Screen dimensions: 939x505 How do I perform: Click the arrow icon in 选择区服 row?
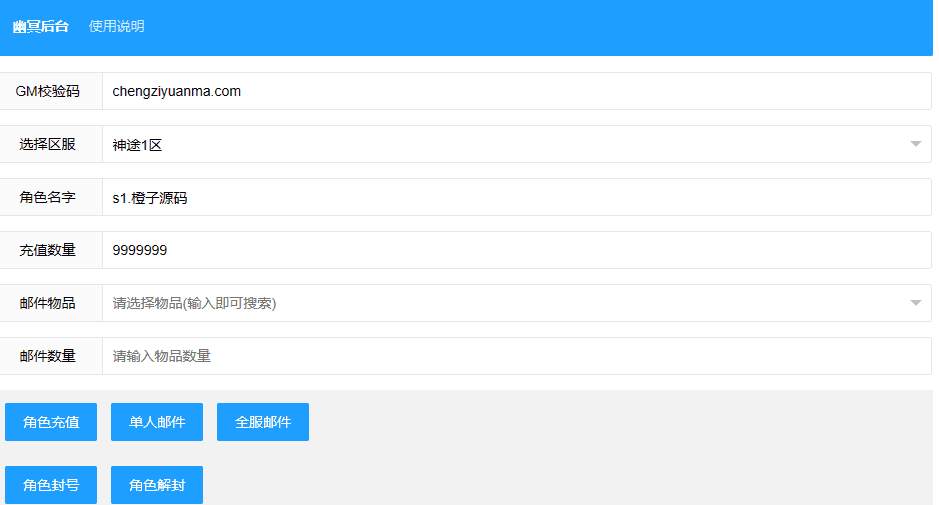tap(915, 144)
